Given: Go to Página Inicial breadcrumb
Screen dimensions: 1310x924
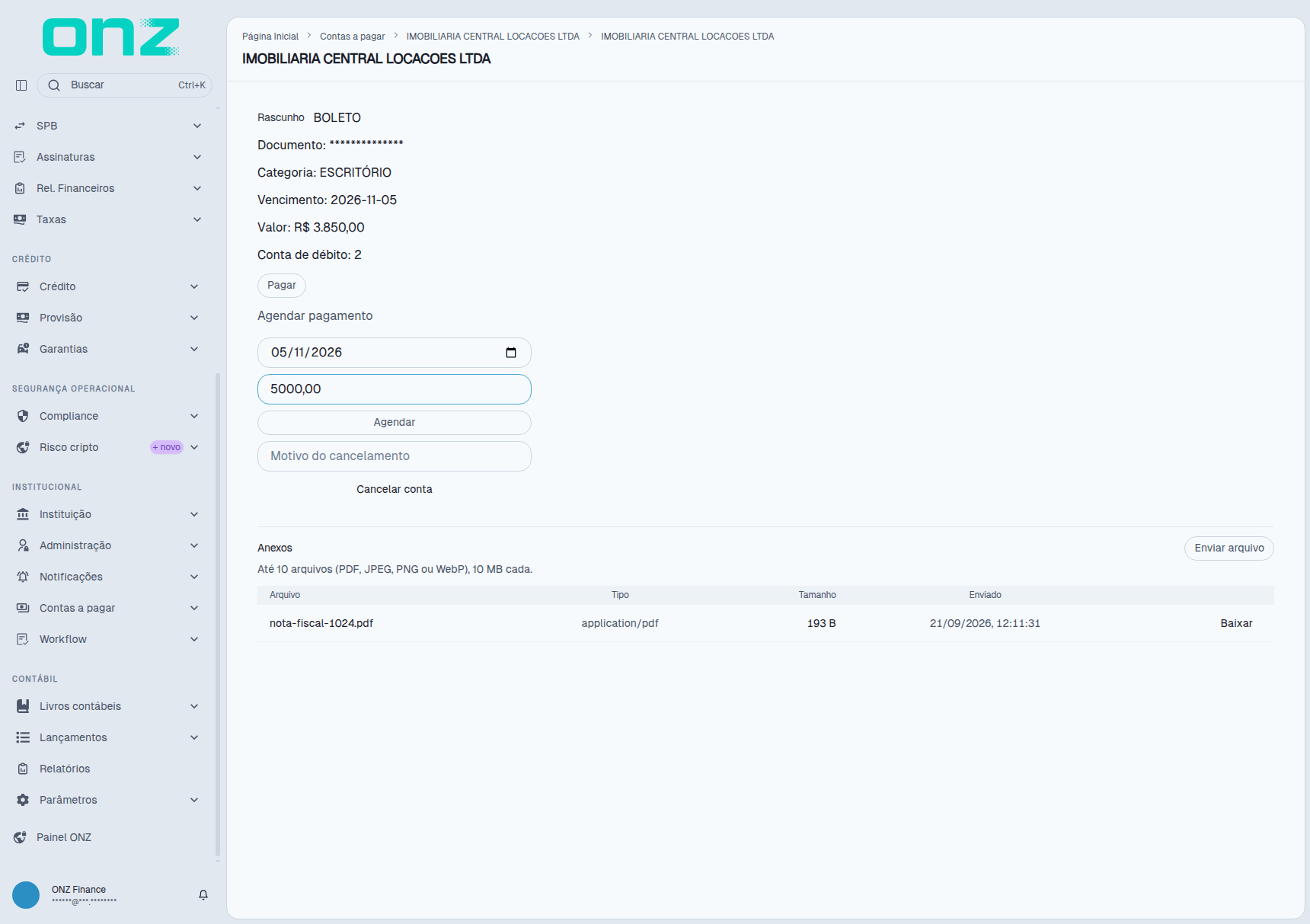Looking at the screenshot, I should [x=270, y=37].
